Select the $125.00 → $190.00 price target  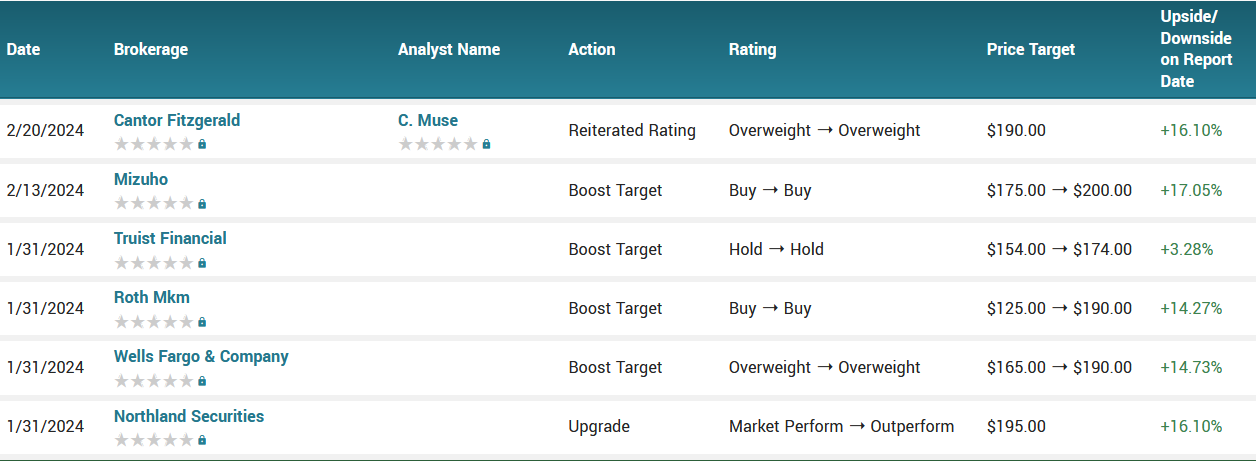point(1060,308)
